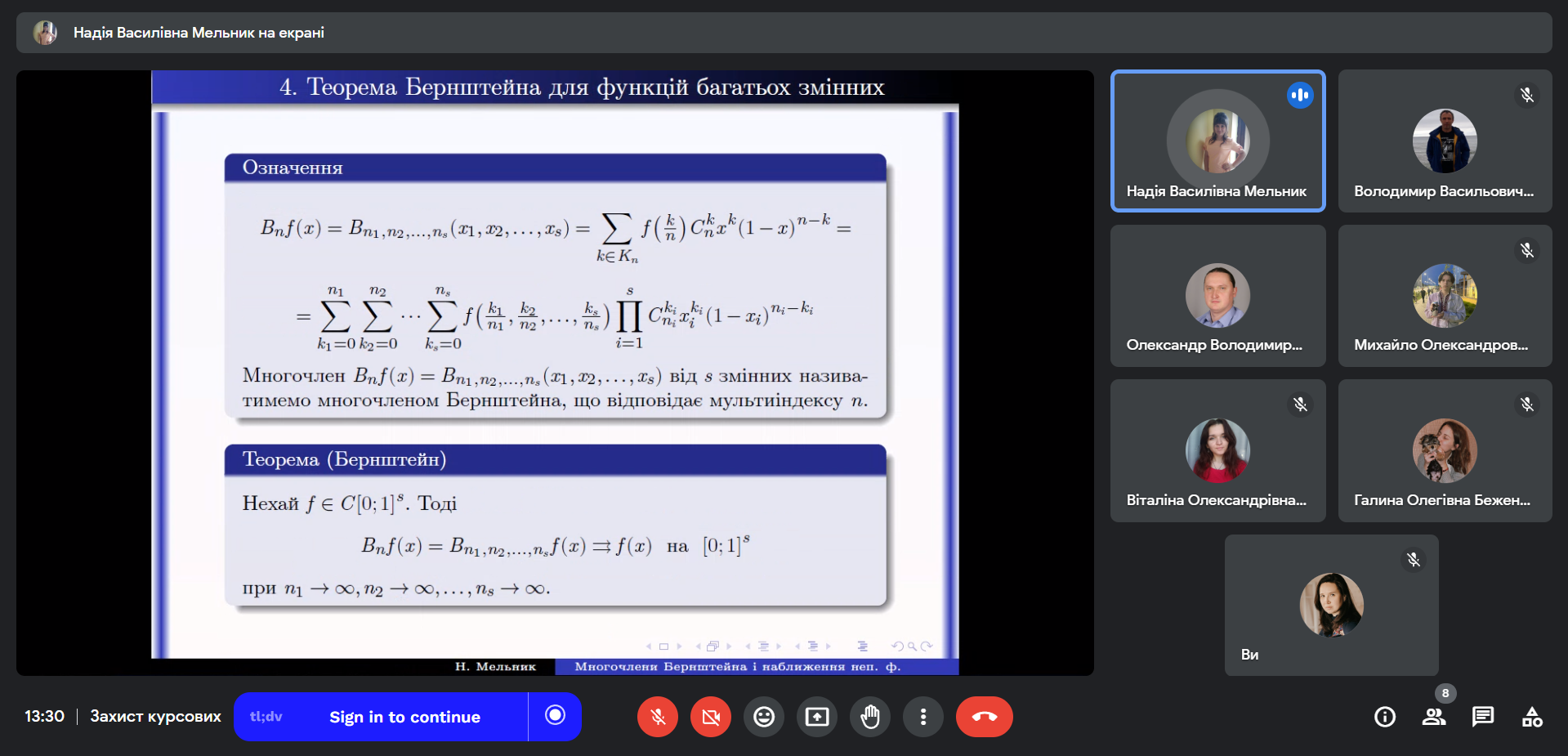
Task: Open the activities shapes icon
Action: 1532,717
